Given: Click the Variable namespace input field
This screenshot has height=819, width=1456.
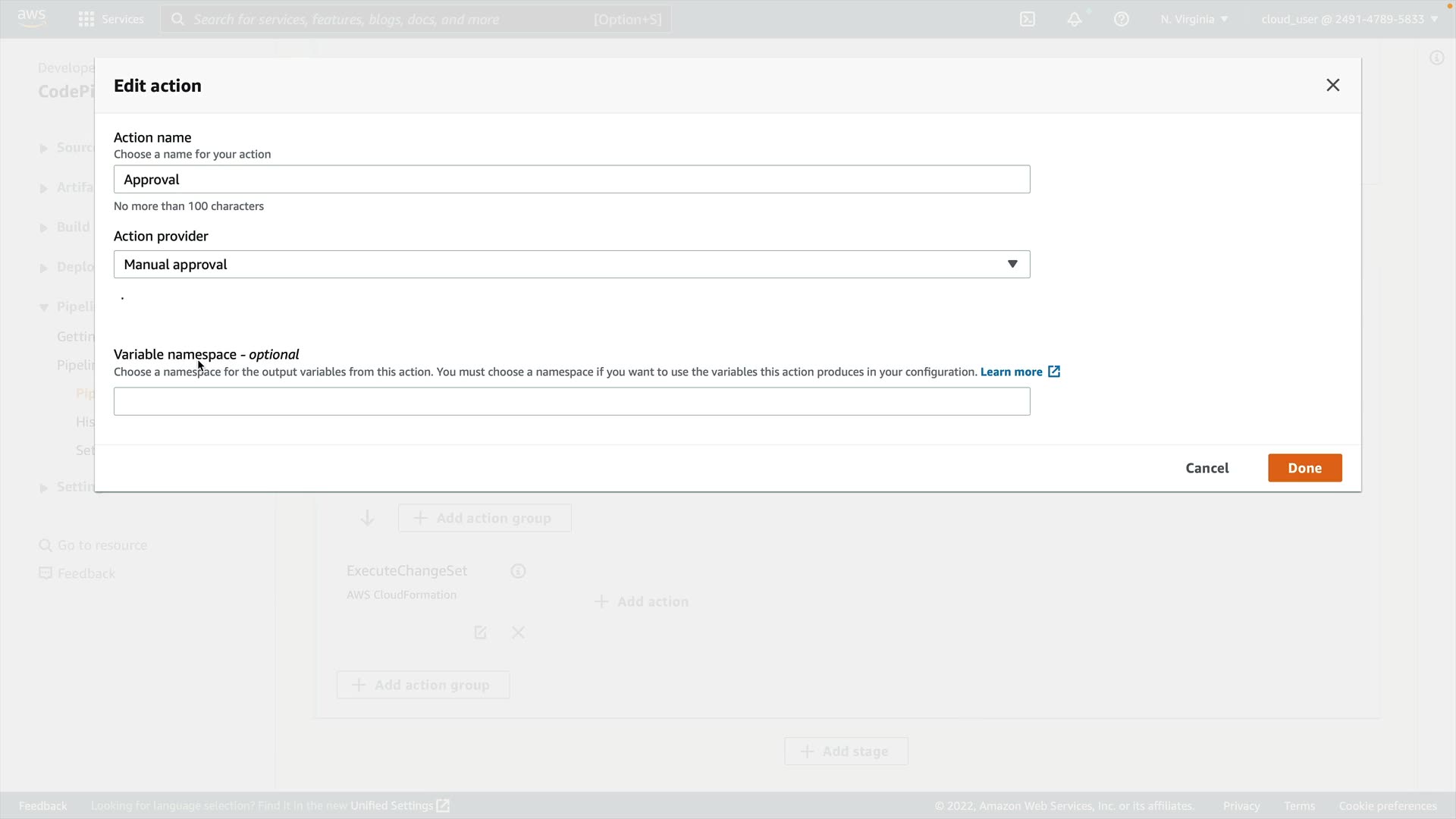Looking at the screenshot, I should [x=572, y=401].
